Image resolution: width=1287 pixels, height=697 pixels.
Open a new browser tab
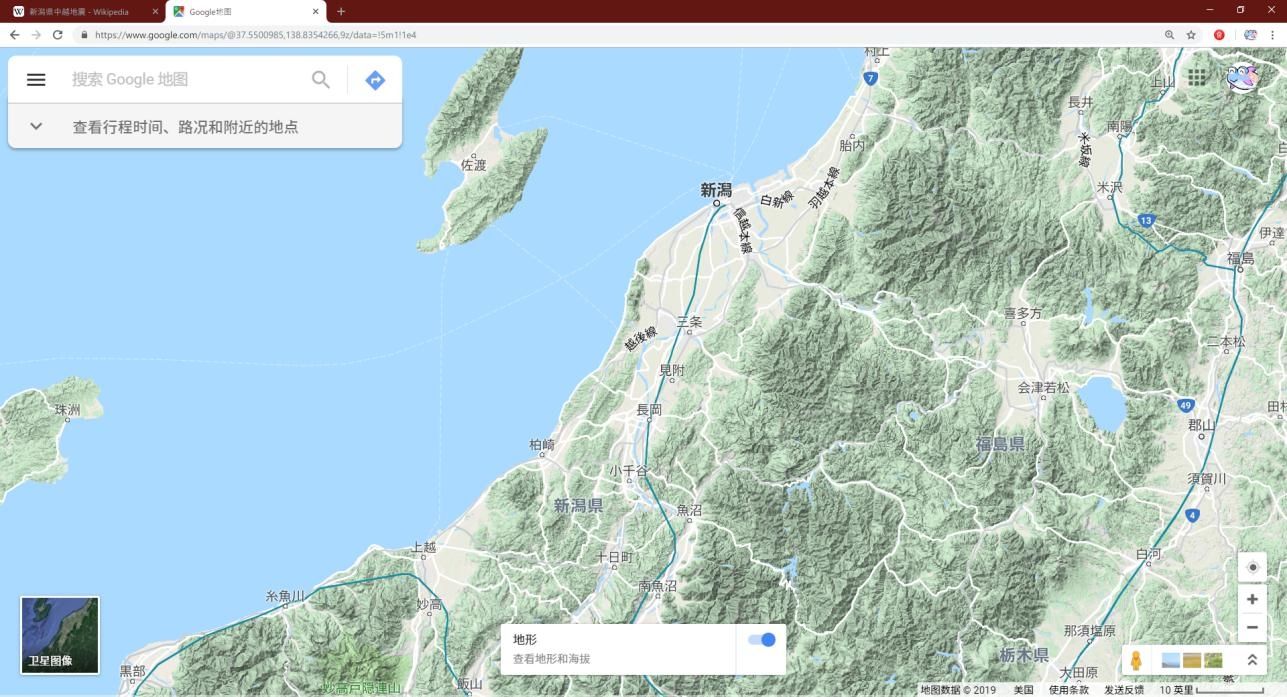(x=341, y=11)
